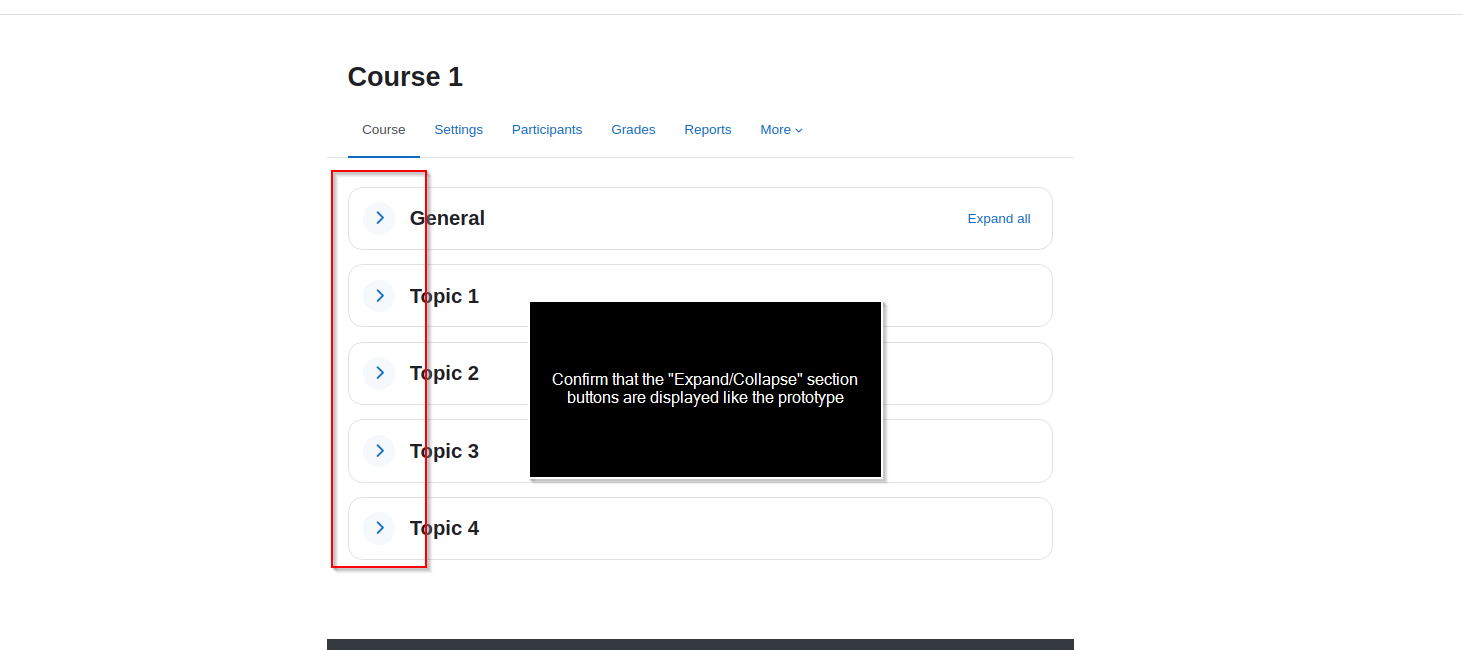This screenshot has height=650, width=1463.
Task: Switch to the Settings tab
Action: click(x=459, y=130)
